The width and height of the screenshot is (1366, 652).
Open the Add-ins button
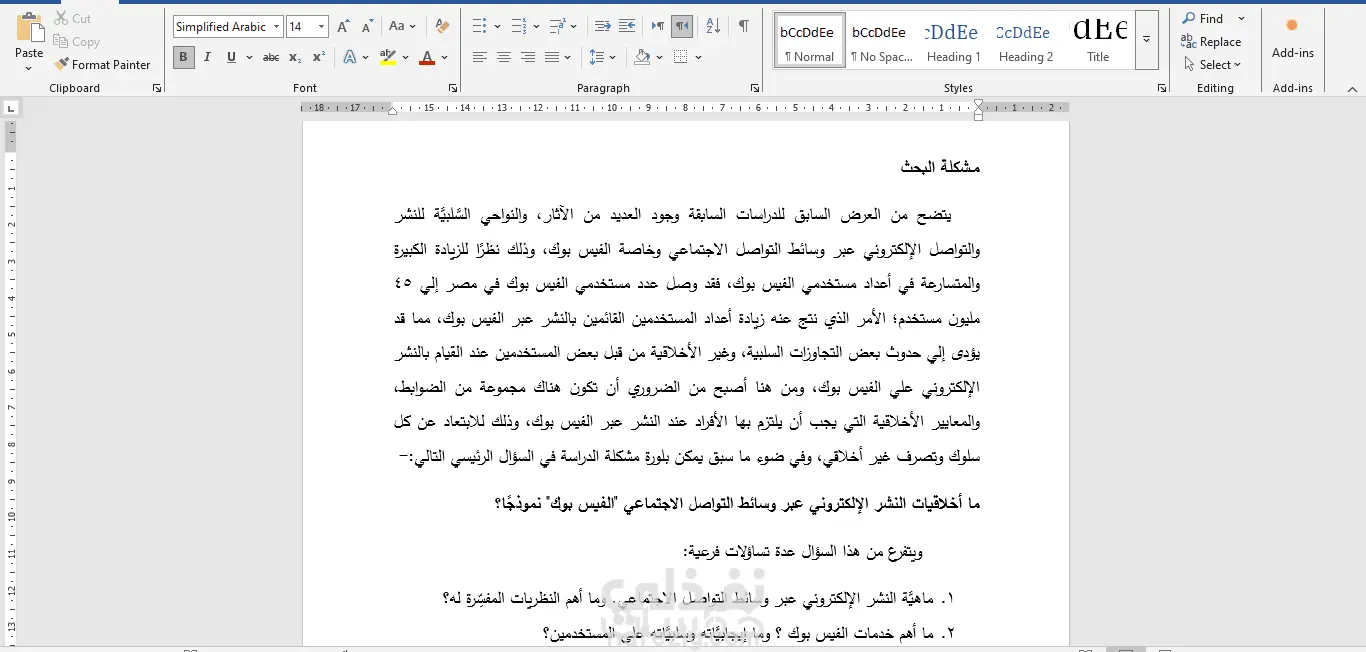[1292, 38]
